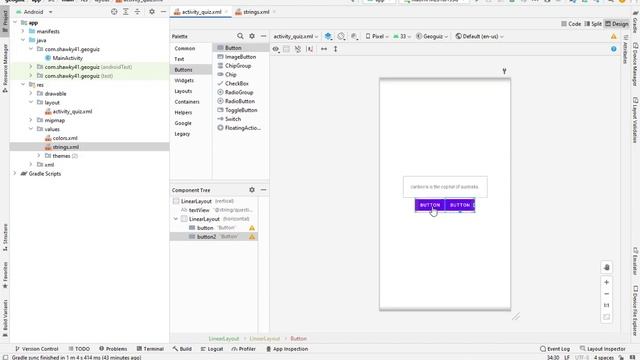Collapse horizontal LinearLayout in Component Tree
The height and width of the screenshot is (360, 640).
(176, 219)
